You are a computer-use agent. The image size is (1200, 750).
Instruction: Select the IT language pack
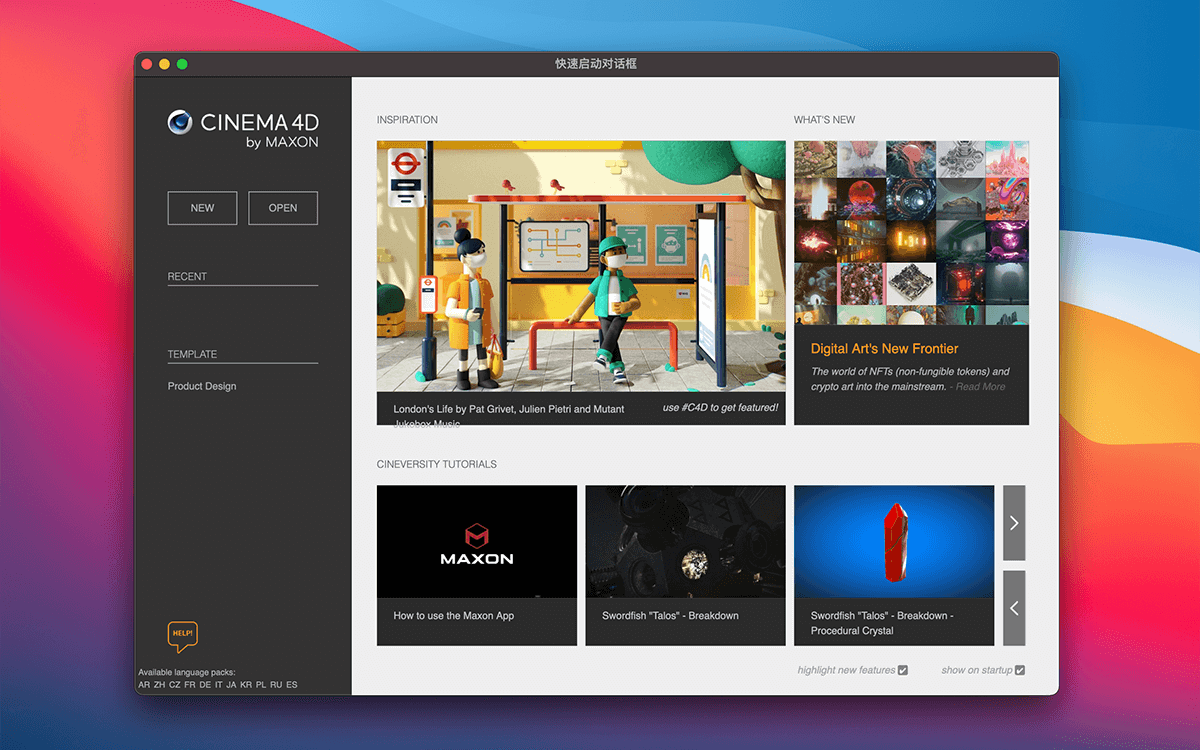(x=218, y=685)
